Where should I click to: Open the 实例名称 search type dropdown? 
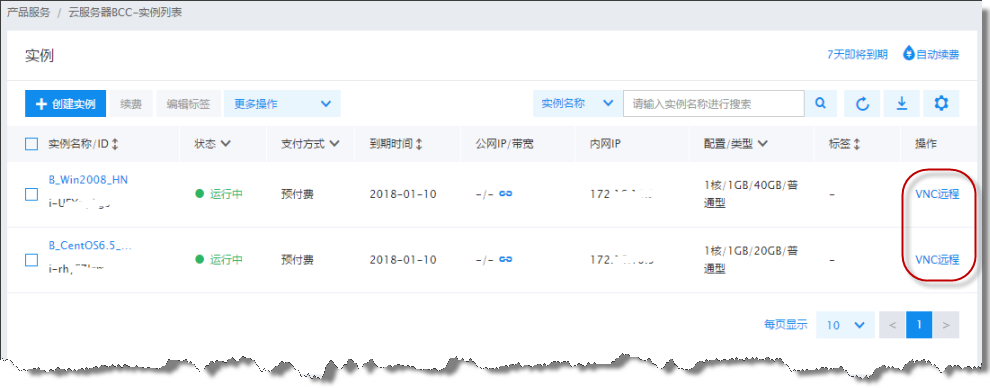point(578,103)
